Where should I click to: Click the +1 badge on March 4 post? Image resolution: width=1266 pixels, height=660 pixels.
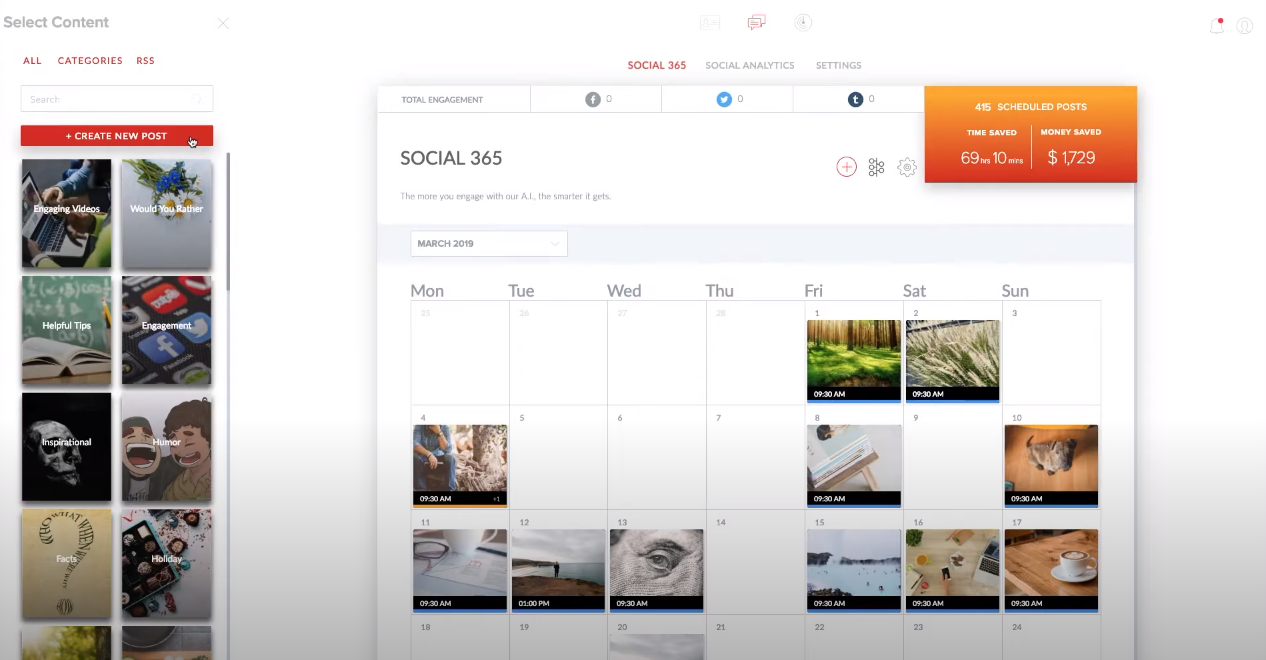click(x=497, y=499)
